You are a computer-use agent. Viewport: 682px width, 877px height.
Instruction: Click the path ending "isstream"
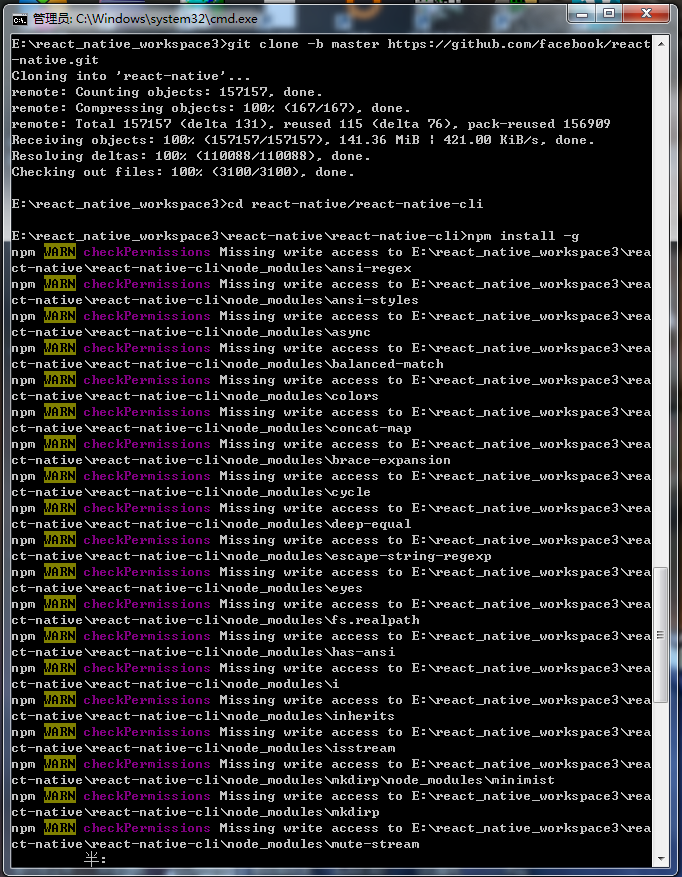[203, 748]
